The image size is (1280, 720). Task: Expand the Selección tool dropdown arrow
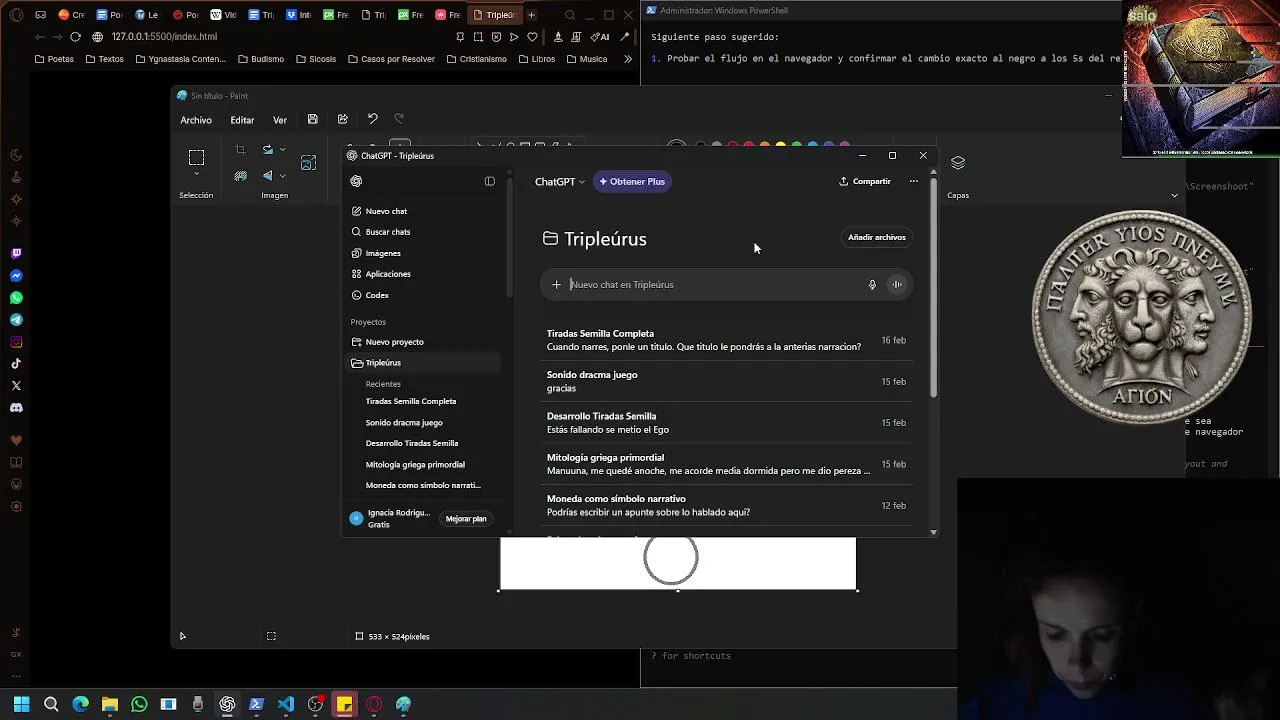(x=196, y=174)
